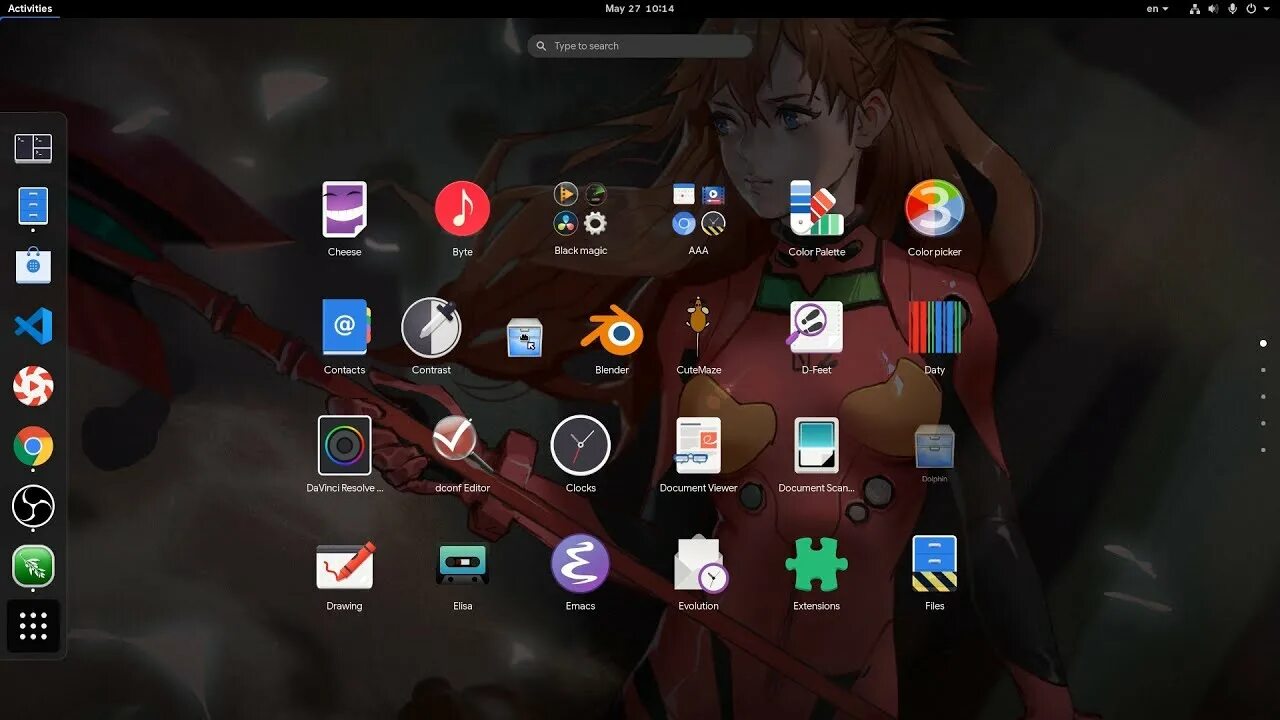
Task: Open Contacts from the app grid
Action: click(x=345, y=327)
